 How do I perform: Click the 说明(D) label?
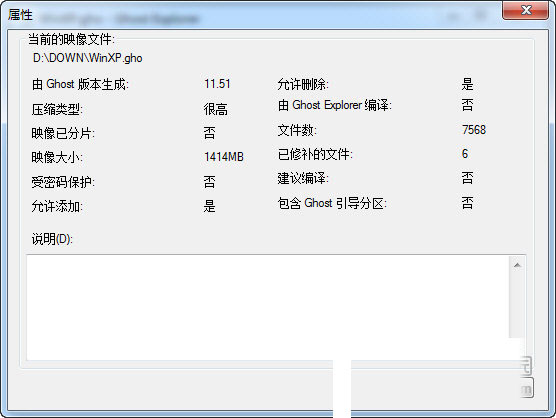point(52,239)
